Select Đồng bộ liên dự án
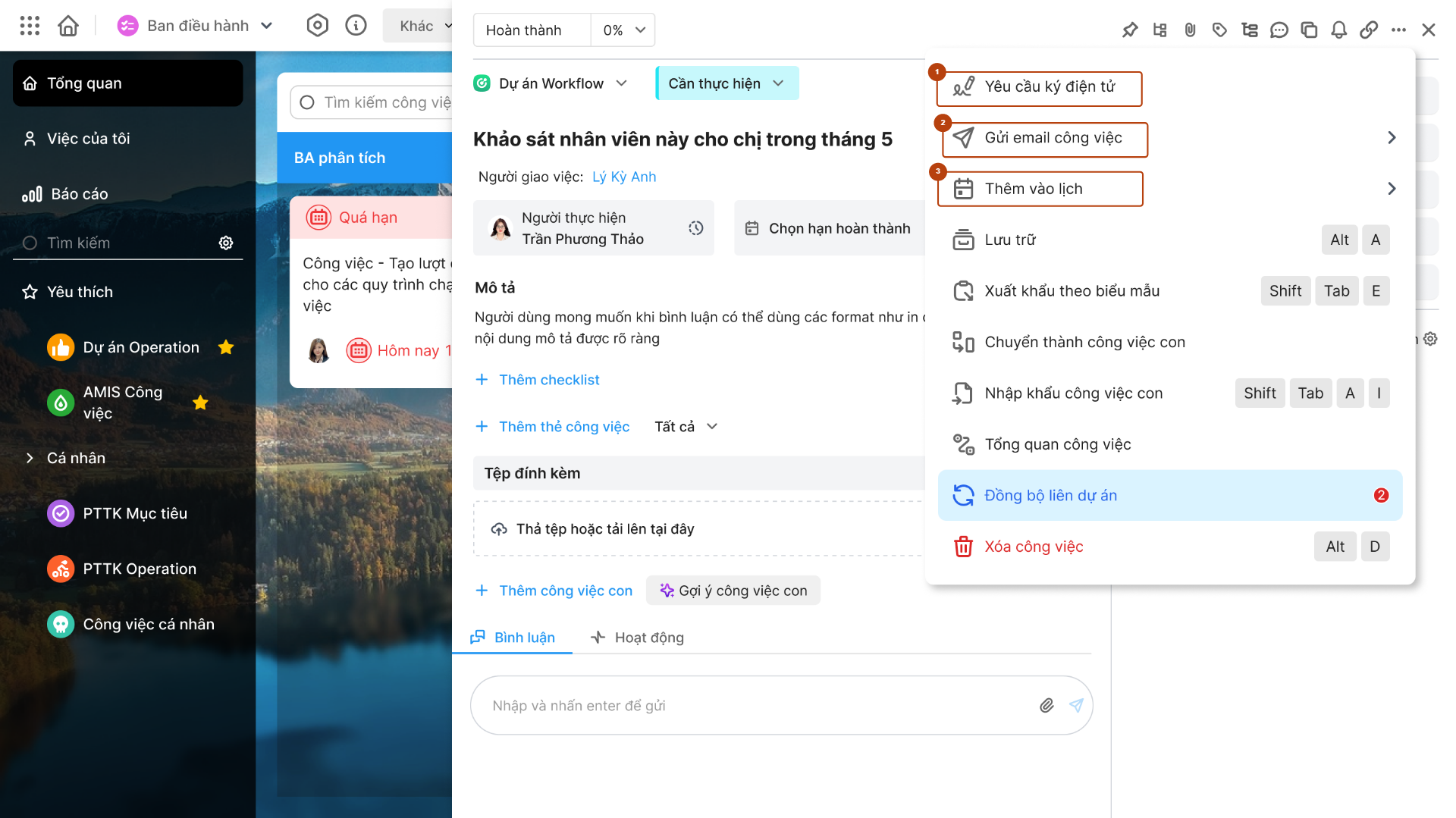The image size is (1456, 818). (x=1170, y=495)
